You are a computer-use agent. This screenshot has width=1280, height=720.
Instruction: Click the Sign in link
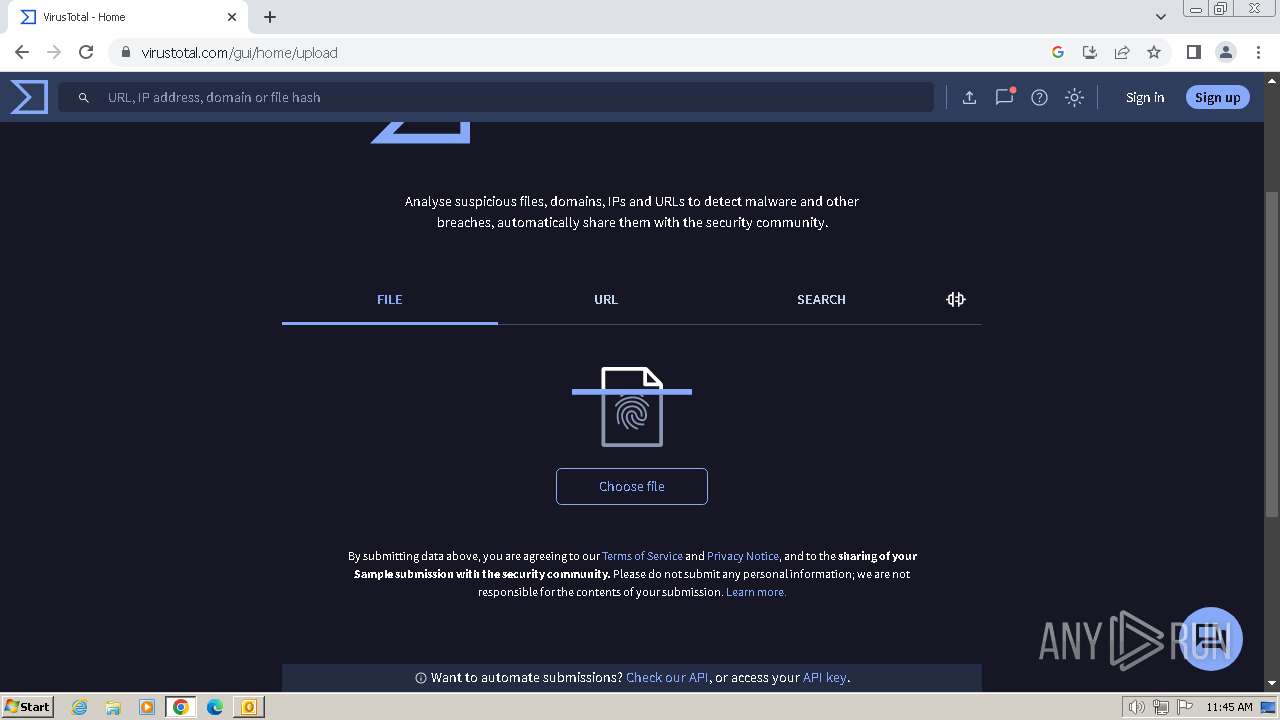1145,97
